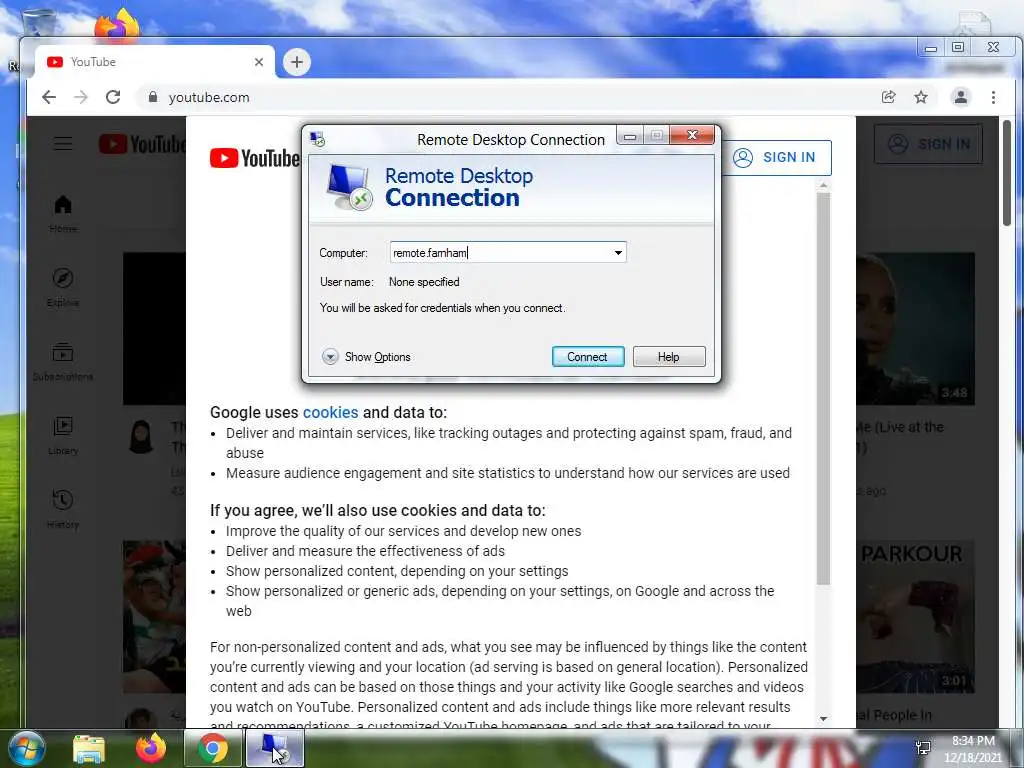This screenshot has width=1024, height=768.
Task: Click the Connect button in Remote Desktop
Action: [x=588, y=357]
